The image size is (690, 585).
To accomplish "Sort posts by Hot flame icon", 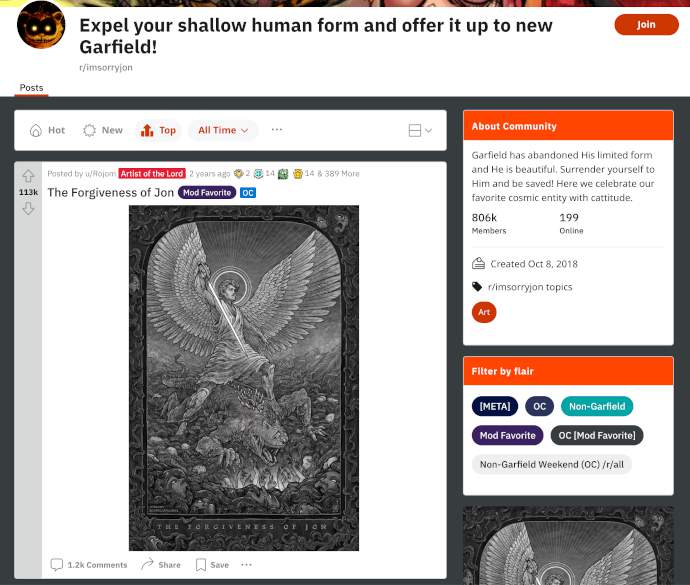I will [x=36, y=130].
